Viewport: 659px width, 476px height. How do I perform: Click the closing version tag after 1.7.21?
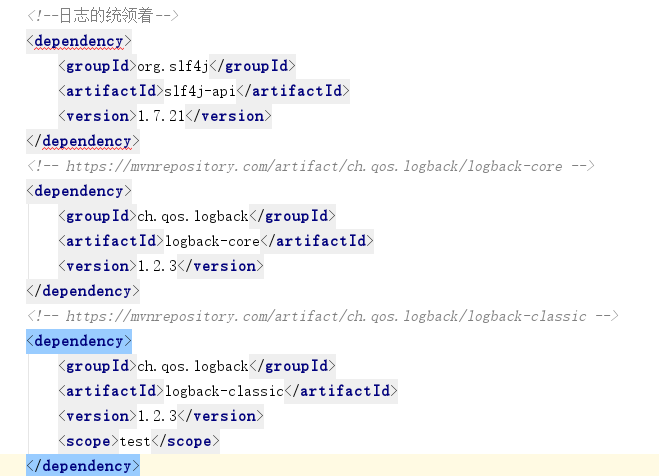pos(229,116)
